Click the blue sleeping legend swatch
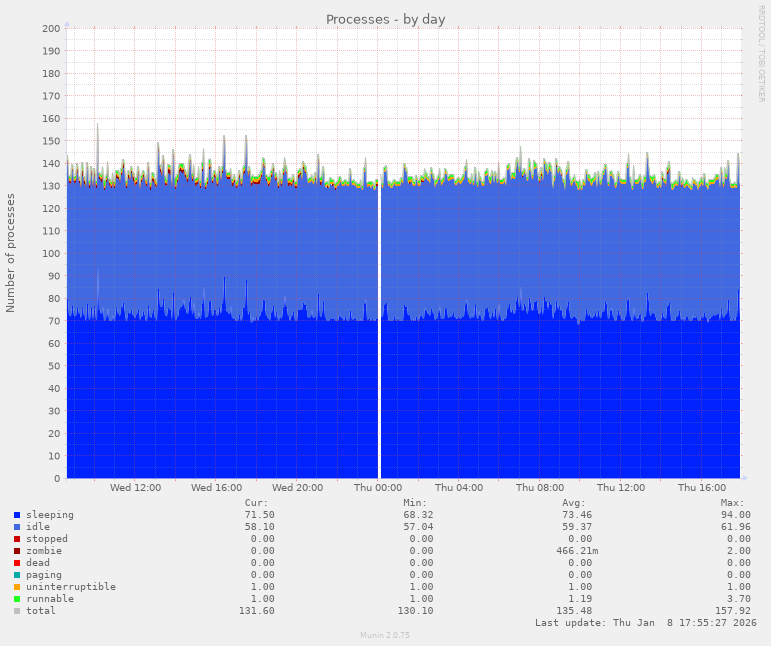The width and height of the screenshot is (771, 646). coord(17,515)
